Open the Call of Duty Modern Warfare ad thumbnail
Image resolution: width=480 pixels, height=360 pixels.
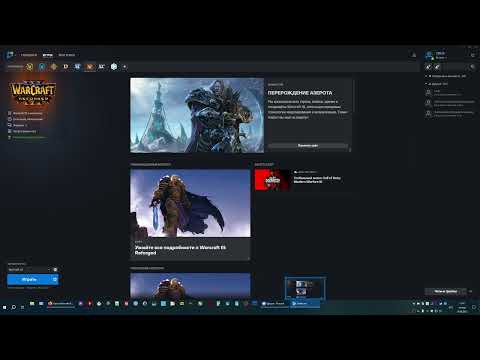(272, 180)
